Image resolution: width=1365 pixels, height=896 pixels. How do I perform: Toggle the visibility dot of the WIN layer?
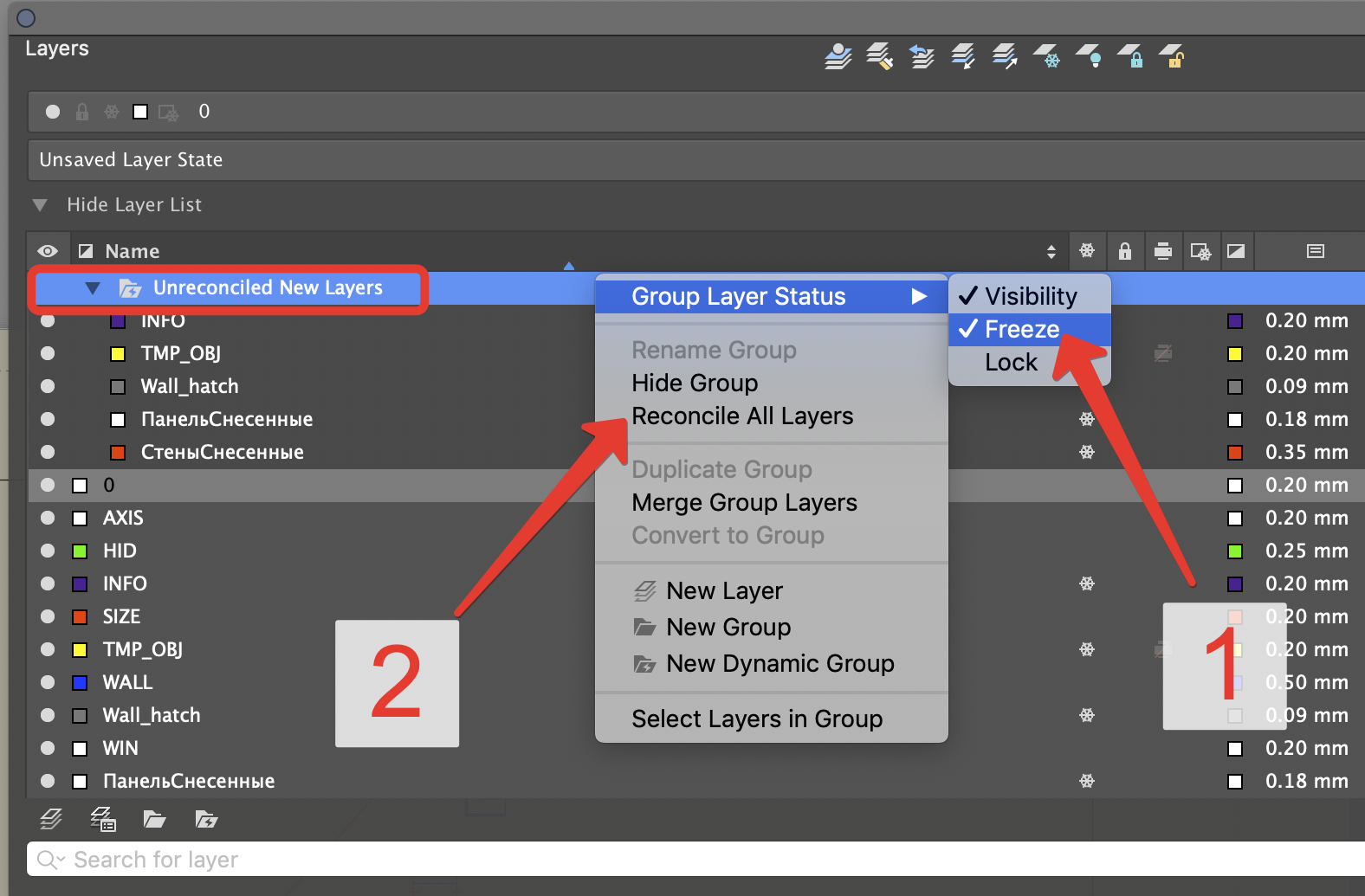(48, 748)
